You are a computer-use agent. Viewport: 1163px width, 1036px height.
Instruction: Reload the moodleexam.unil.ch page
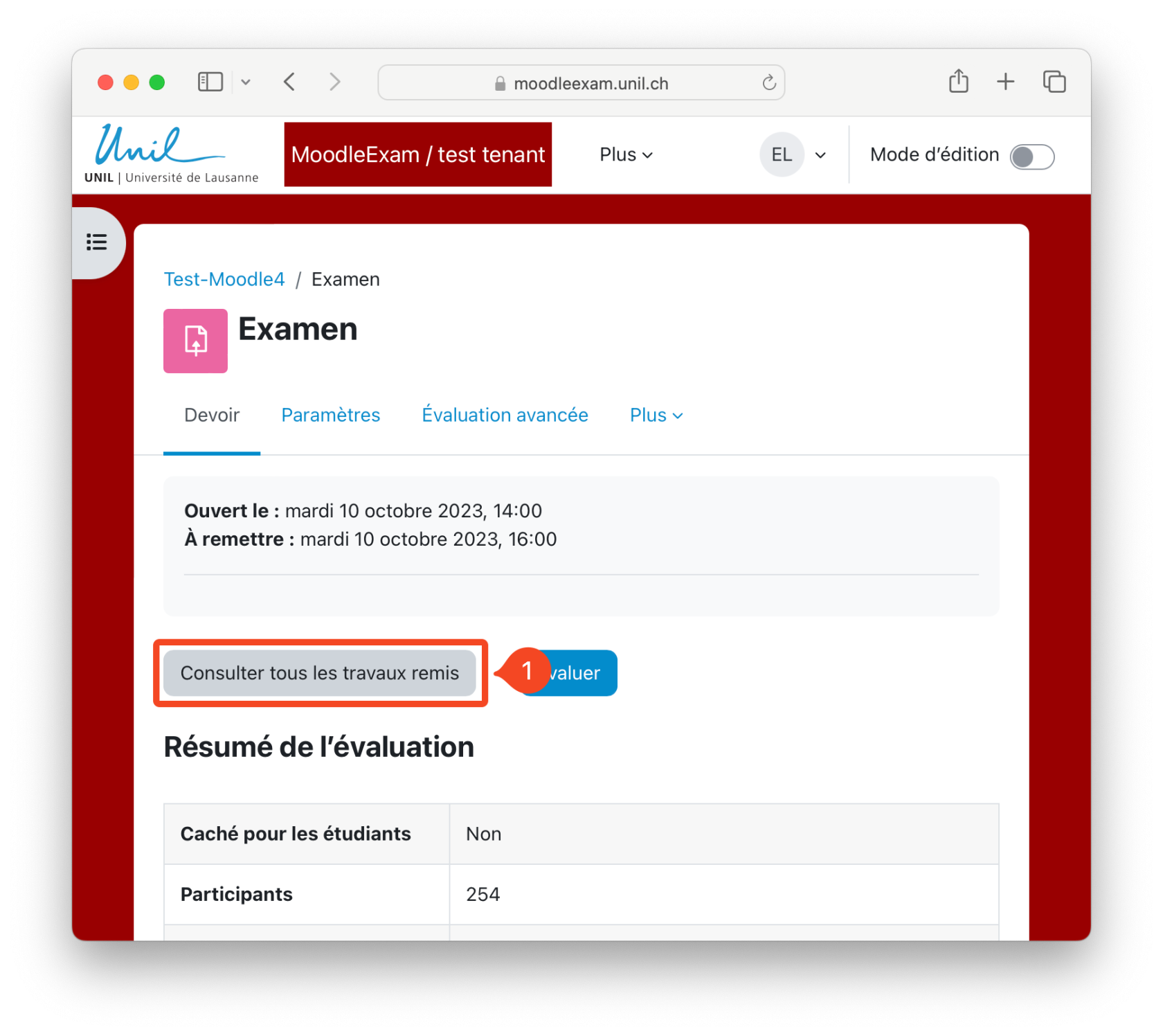coord(769,83)
